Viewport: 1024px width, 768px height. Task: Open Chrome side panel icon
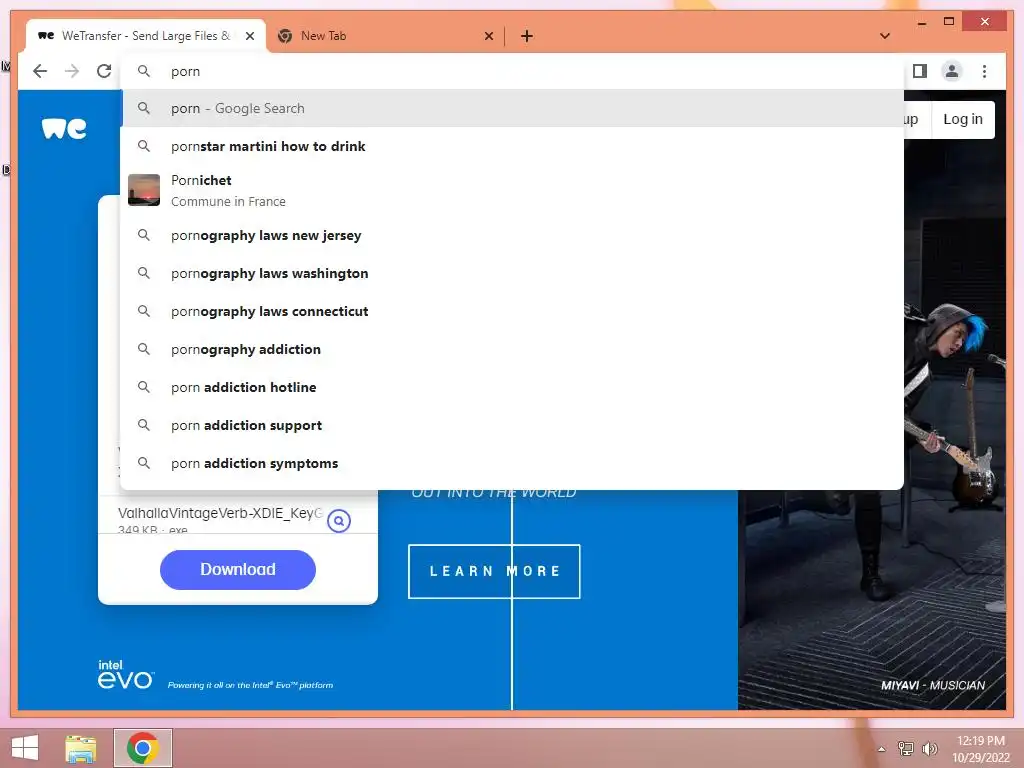(x=920, y=71)
